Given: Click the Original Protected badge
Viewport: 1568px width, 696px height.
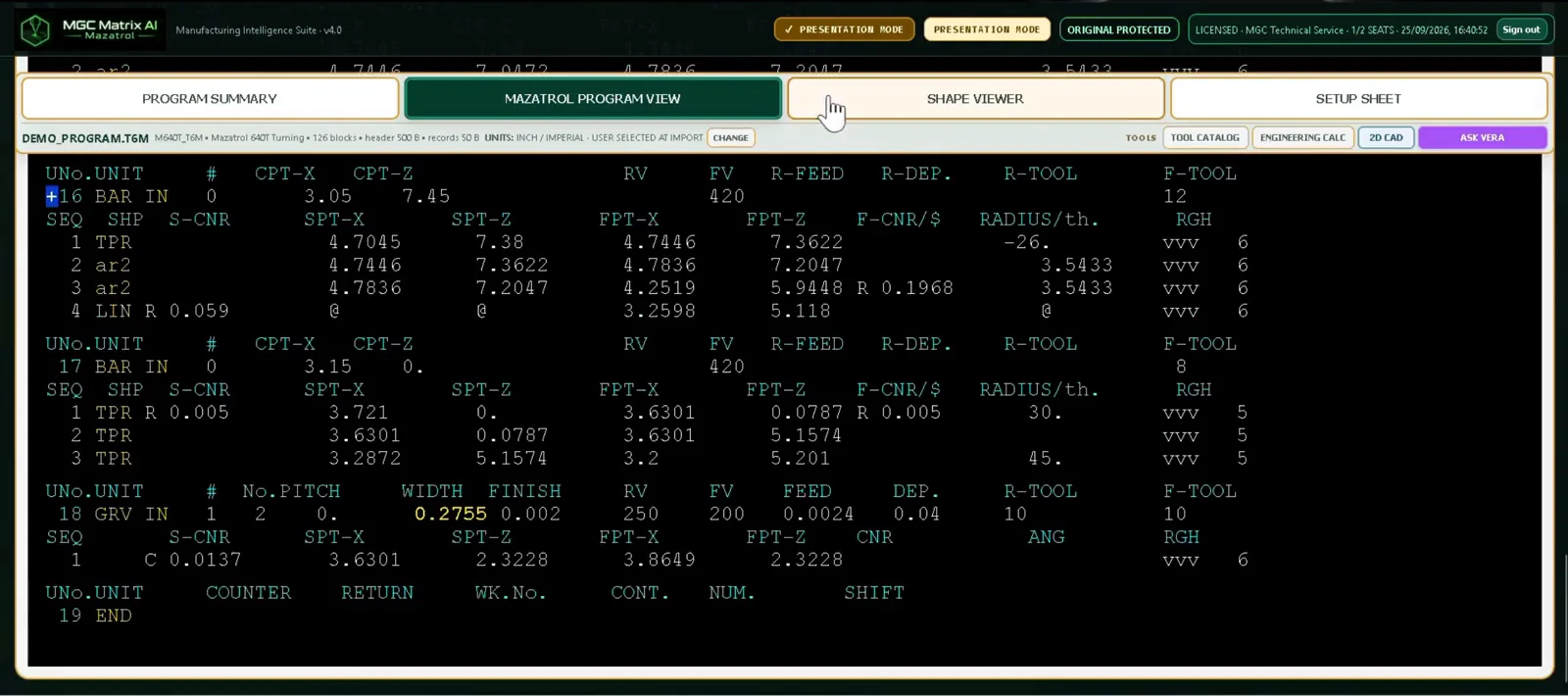Looking at the screenshot, I should click(1118, 29).
